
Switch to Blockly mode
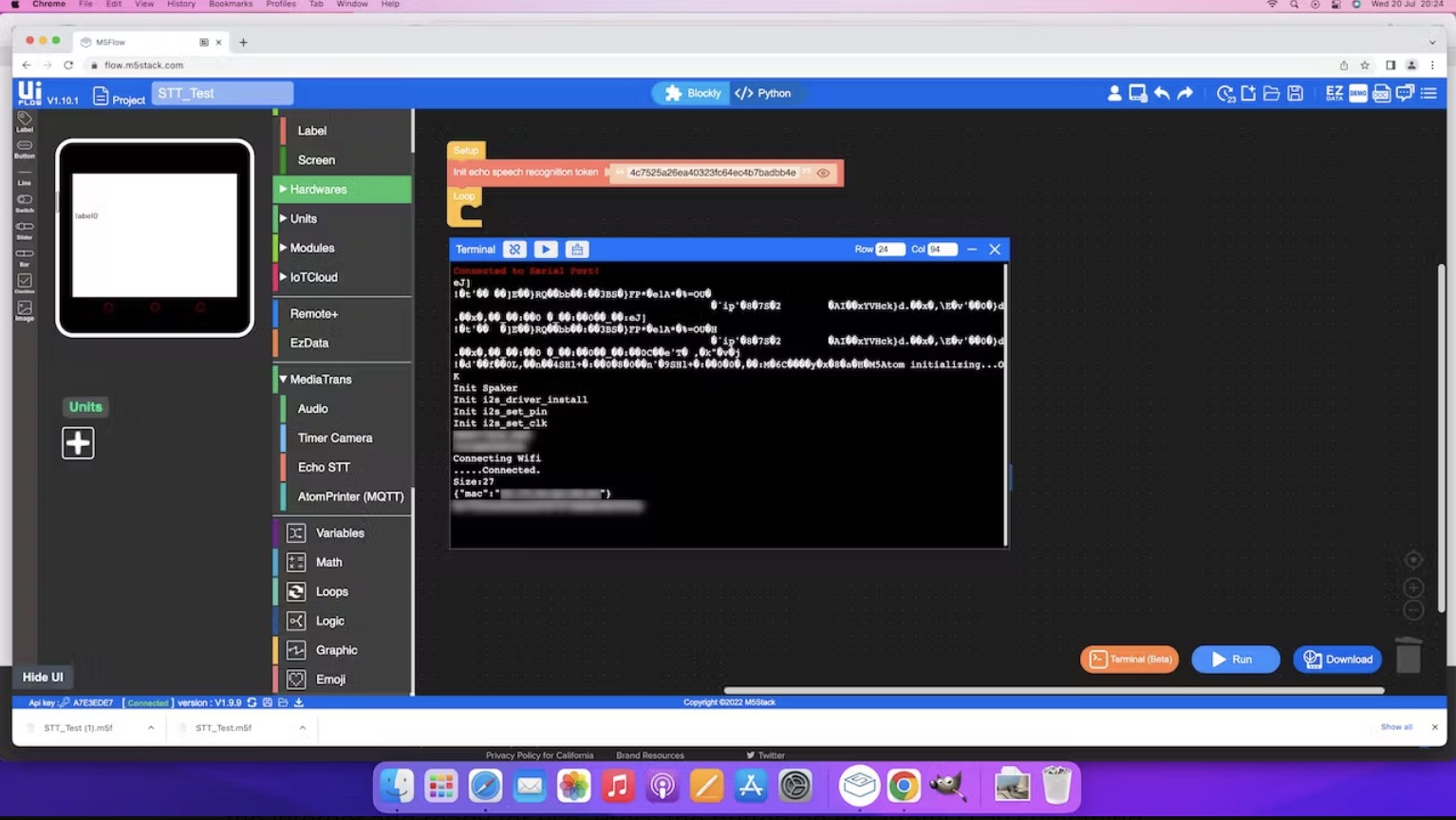[x=693, y=93]
